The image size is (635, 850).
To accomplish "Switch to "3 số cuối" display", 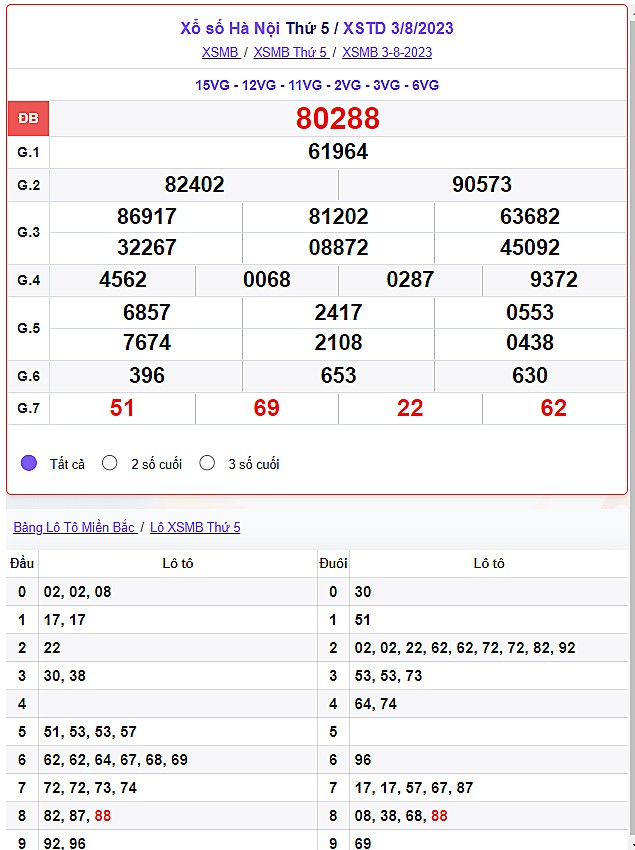I will pyautogui.click(x=207, y=463).
